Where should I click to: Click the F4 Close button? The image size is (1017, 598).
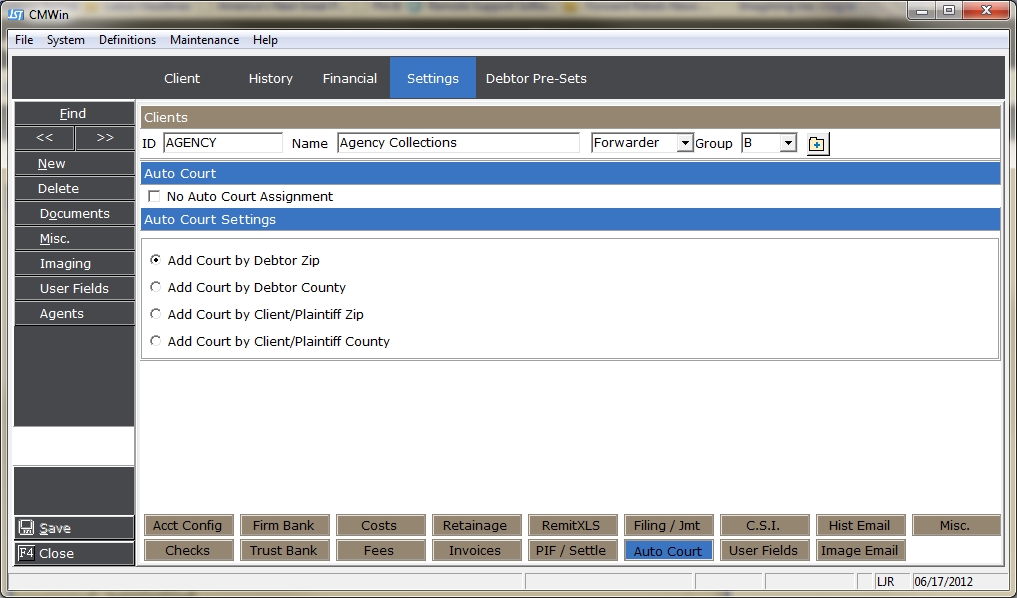(73, 553)
